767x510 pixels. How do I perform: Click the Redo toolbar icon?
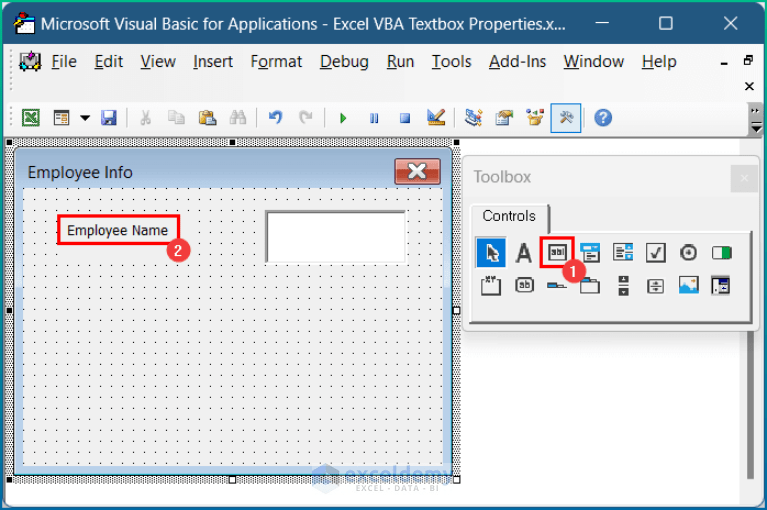tap(306, 118)
